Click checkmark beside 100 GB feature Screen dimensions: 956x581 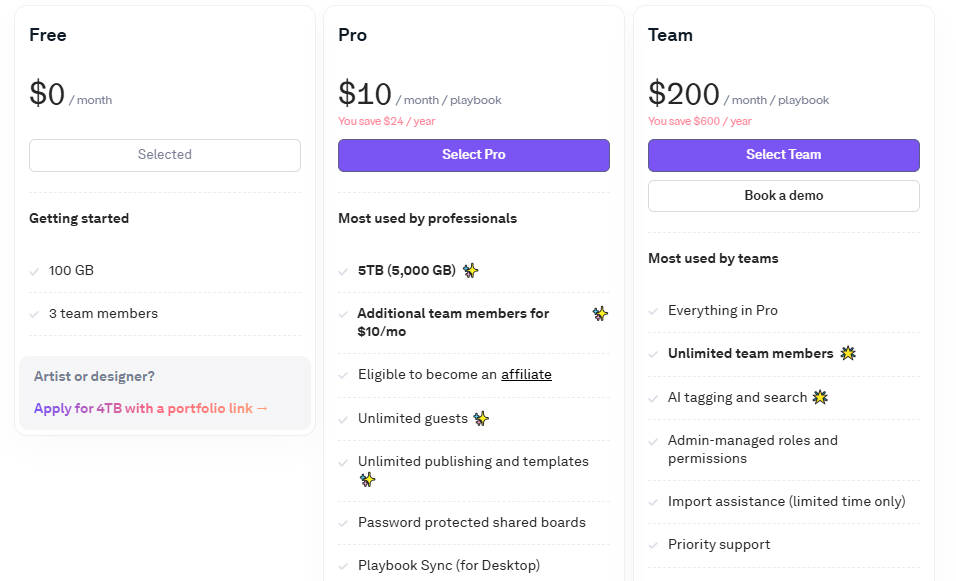[x=35, y=271]
